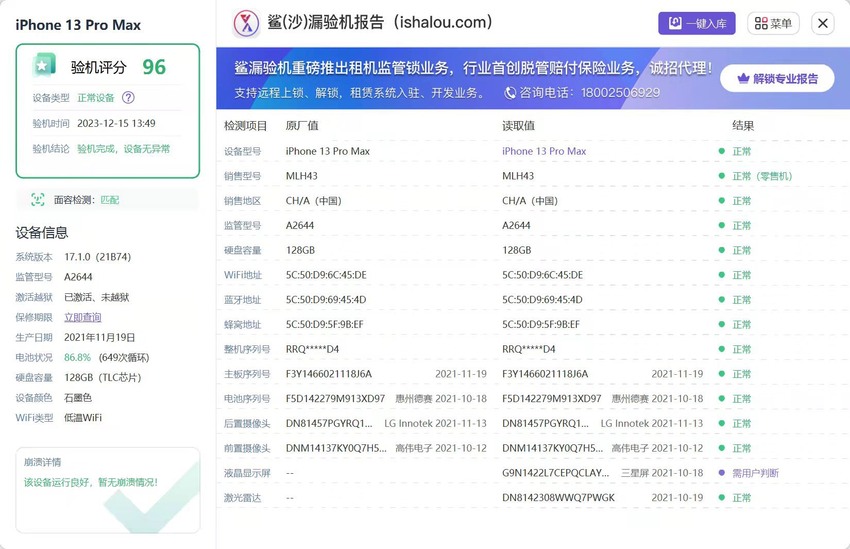This screenshot has height=549, width=850.
Task: Click the 正常（零售机）result text
Action: (x=762, y=176)
